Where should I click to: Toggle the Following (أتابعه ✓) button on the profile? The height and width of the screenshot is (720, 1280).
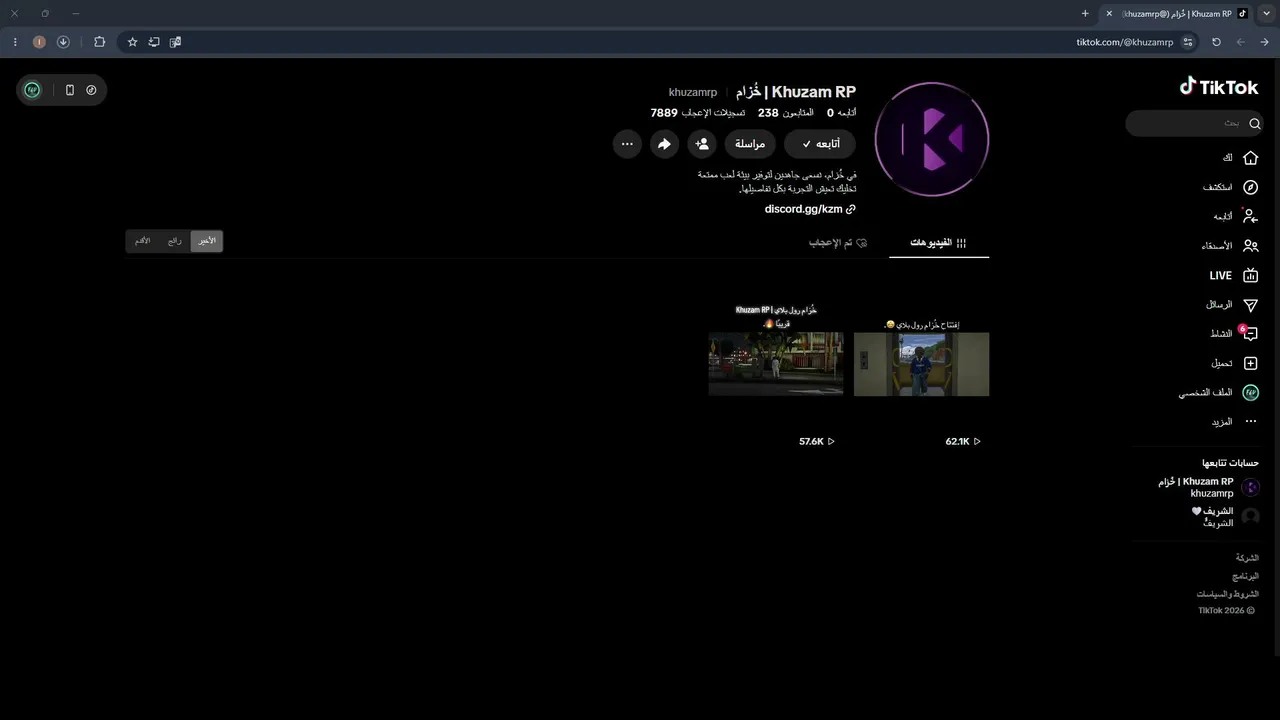(x=820, y=144)
